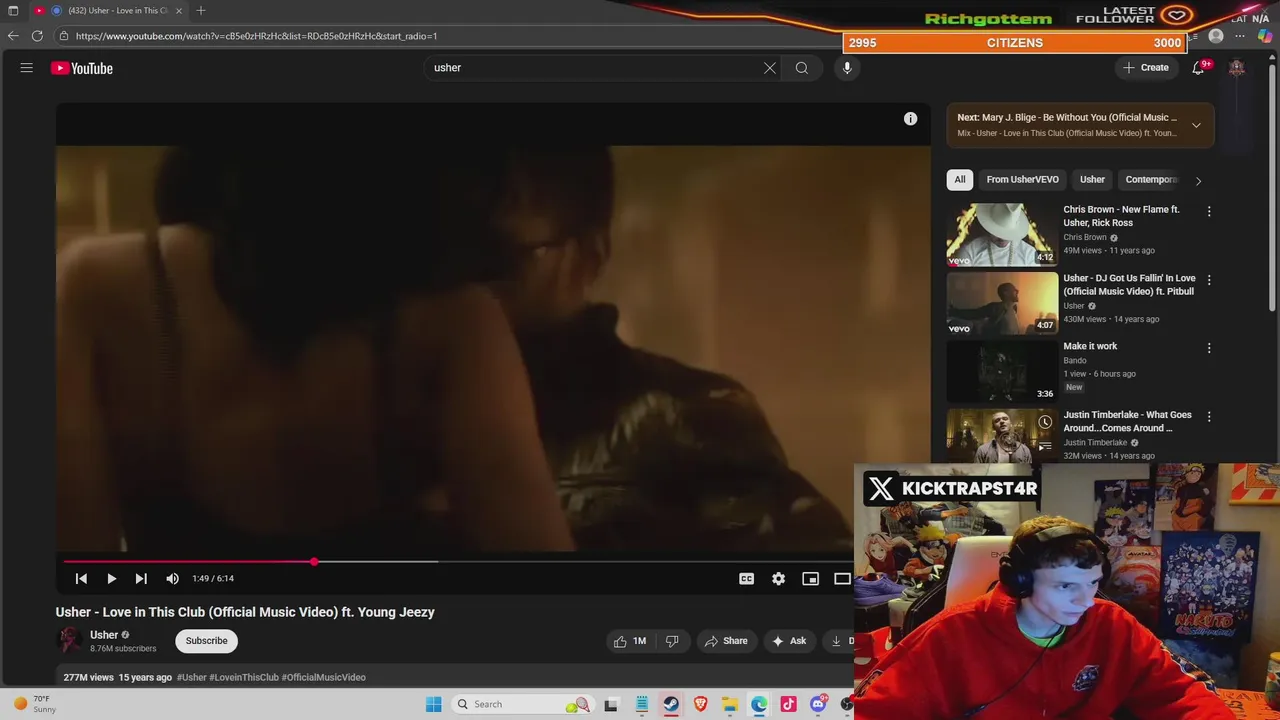This screenshot has width=1280, height=720.
Task: Mute the video volume speaker
Action: coord(172,579)
